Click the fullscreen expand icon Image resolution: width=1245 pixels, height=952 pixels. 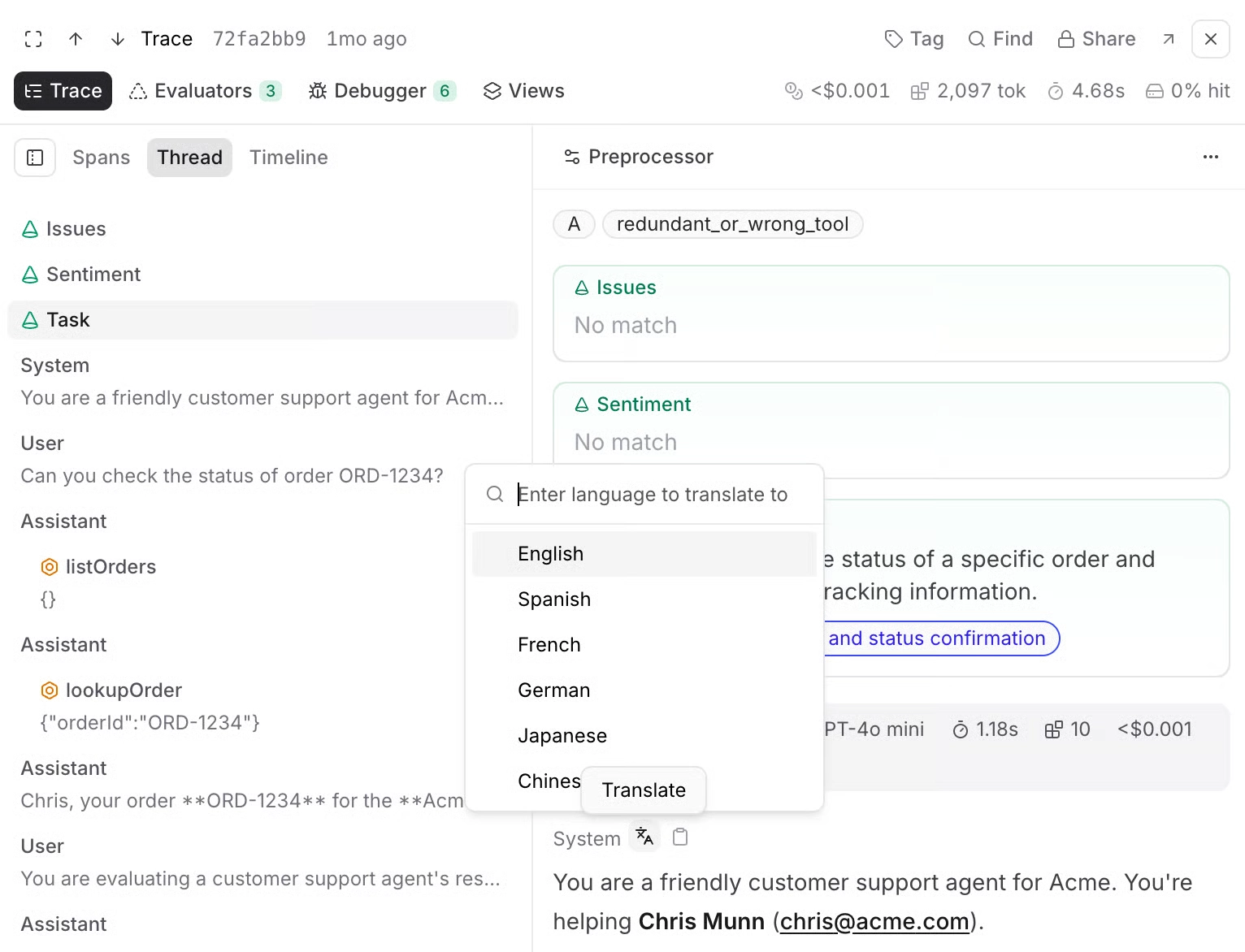(x=33, y=39)
